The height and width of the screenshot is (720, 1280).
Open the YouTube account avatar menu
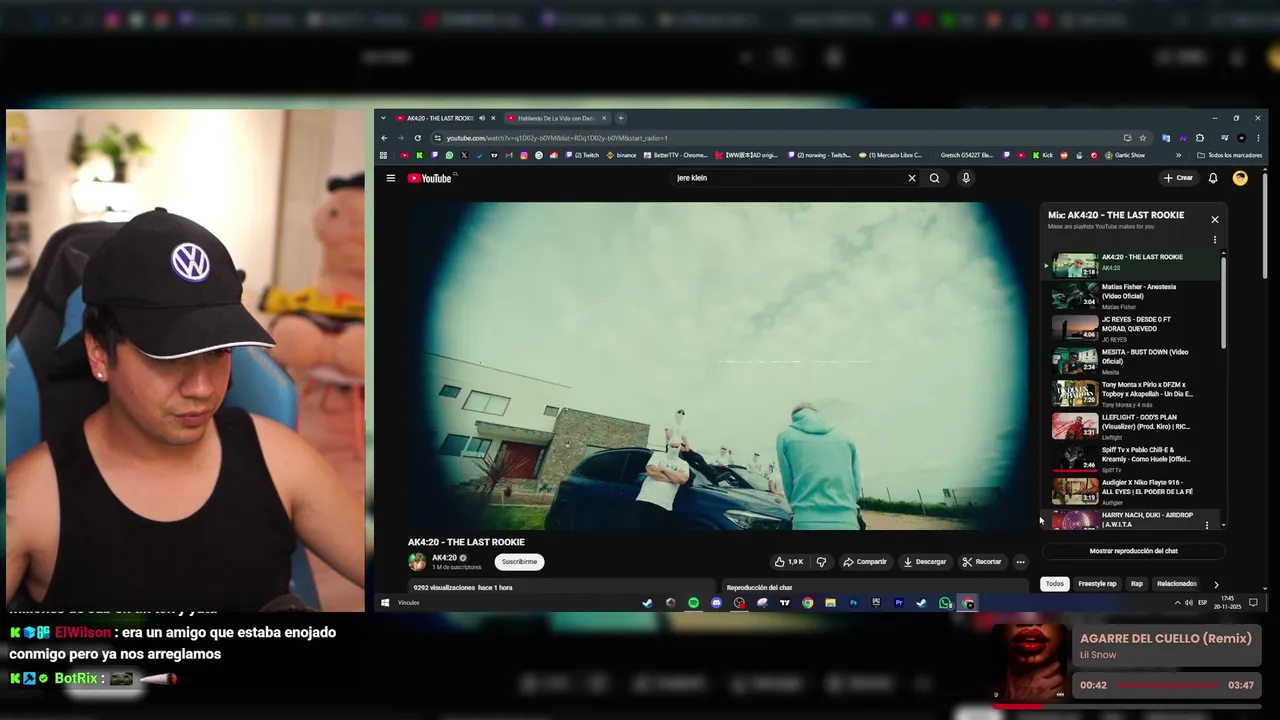(1240, 178)
